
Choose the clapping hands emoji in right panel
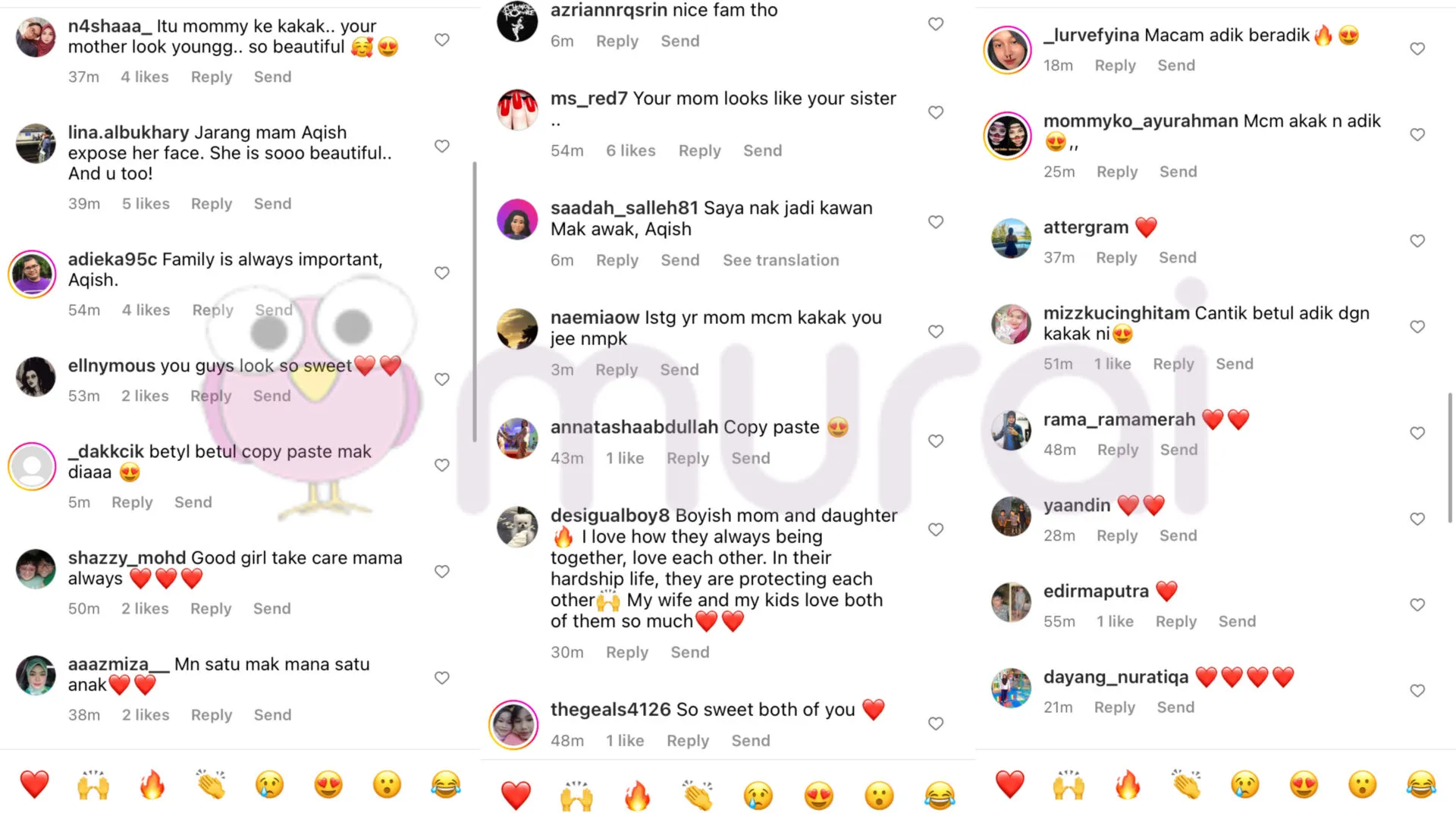pyautogui.click(x=1186, y=785)
